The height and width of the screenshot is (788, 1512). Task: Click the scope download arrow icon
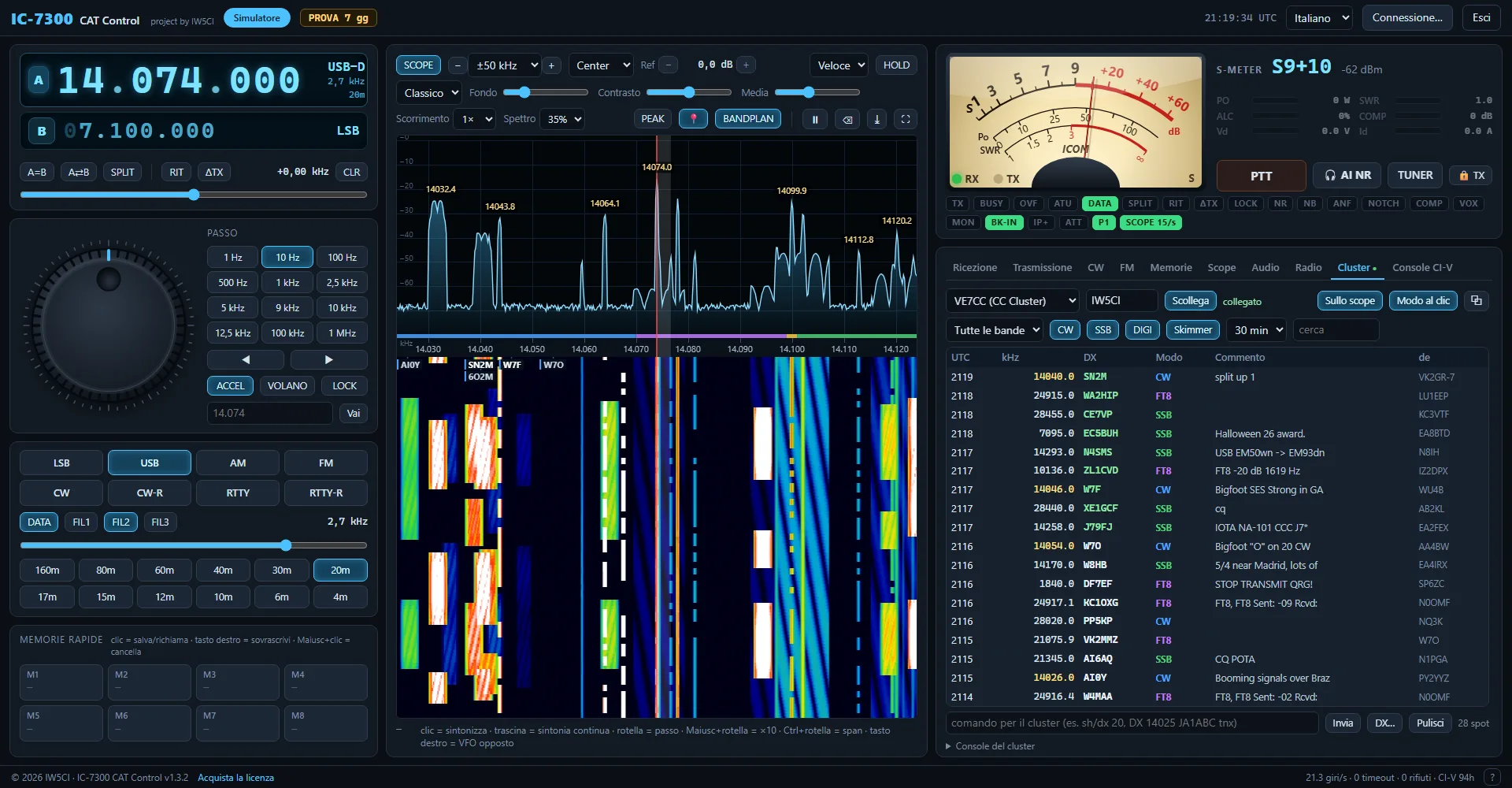[x=877, y=119]
